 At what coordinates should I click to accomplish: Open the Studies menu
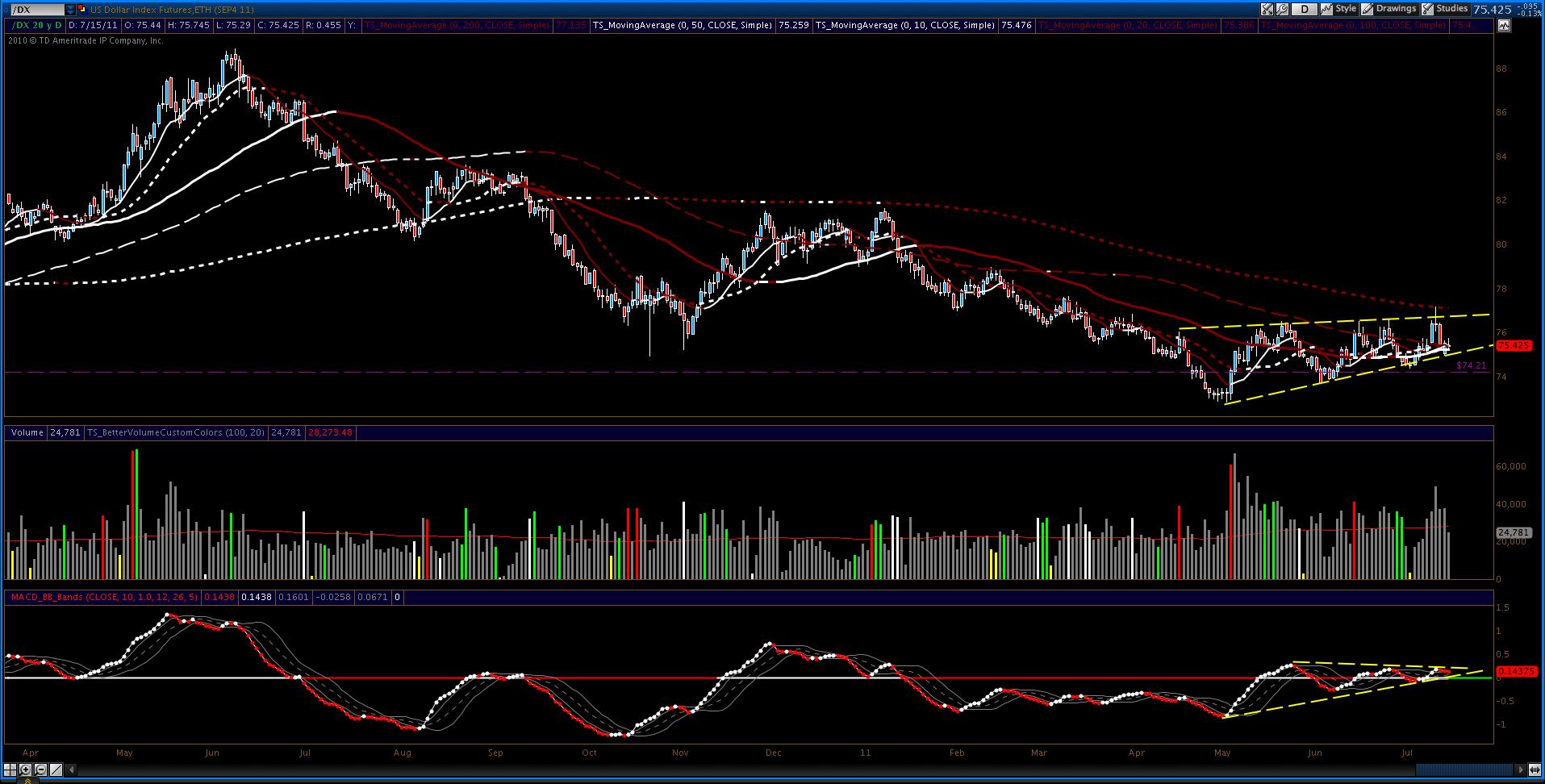click(x=1445, y=9)
